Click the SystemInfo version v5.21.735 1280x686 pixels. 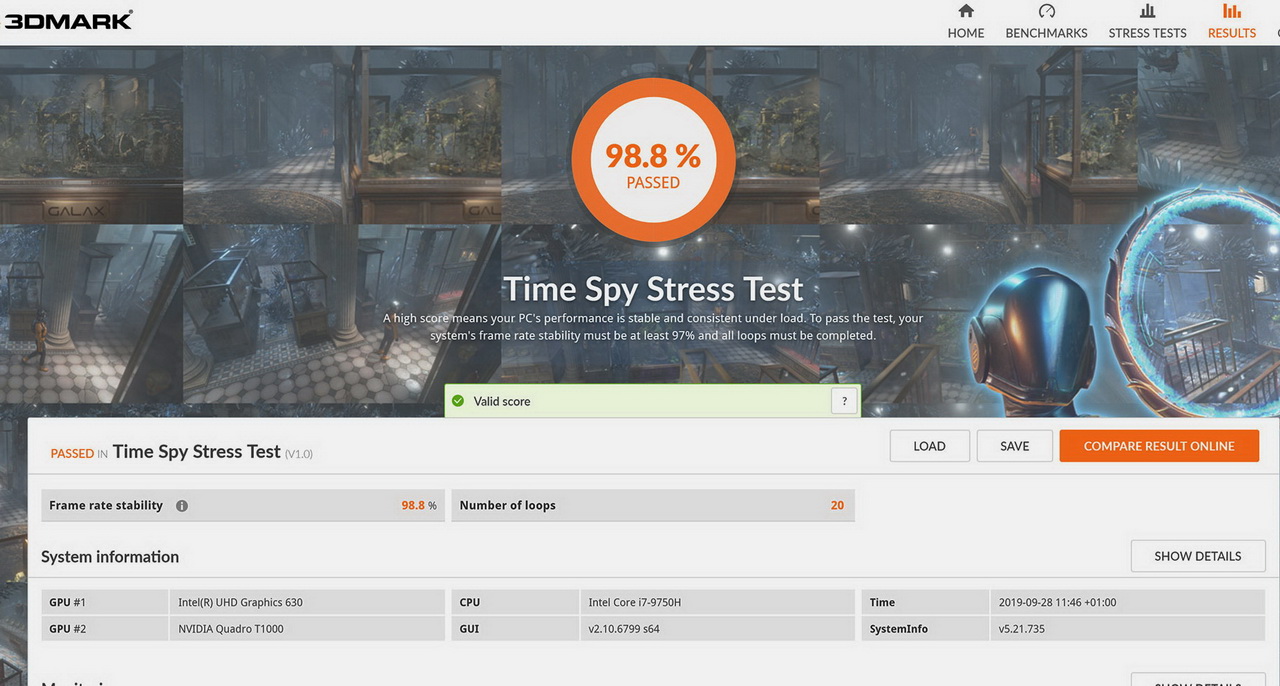pyautogui.click(x=1022, y=629)
